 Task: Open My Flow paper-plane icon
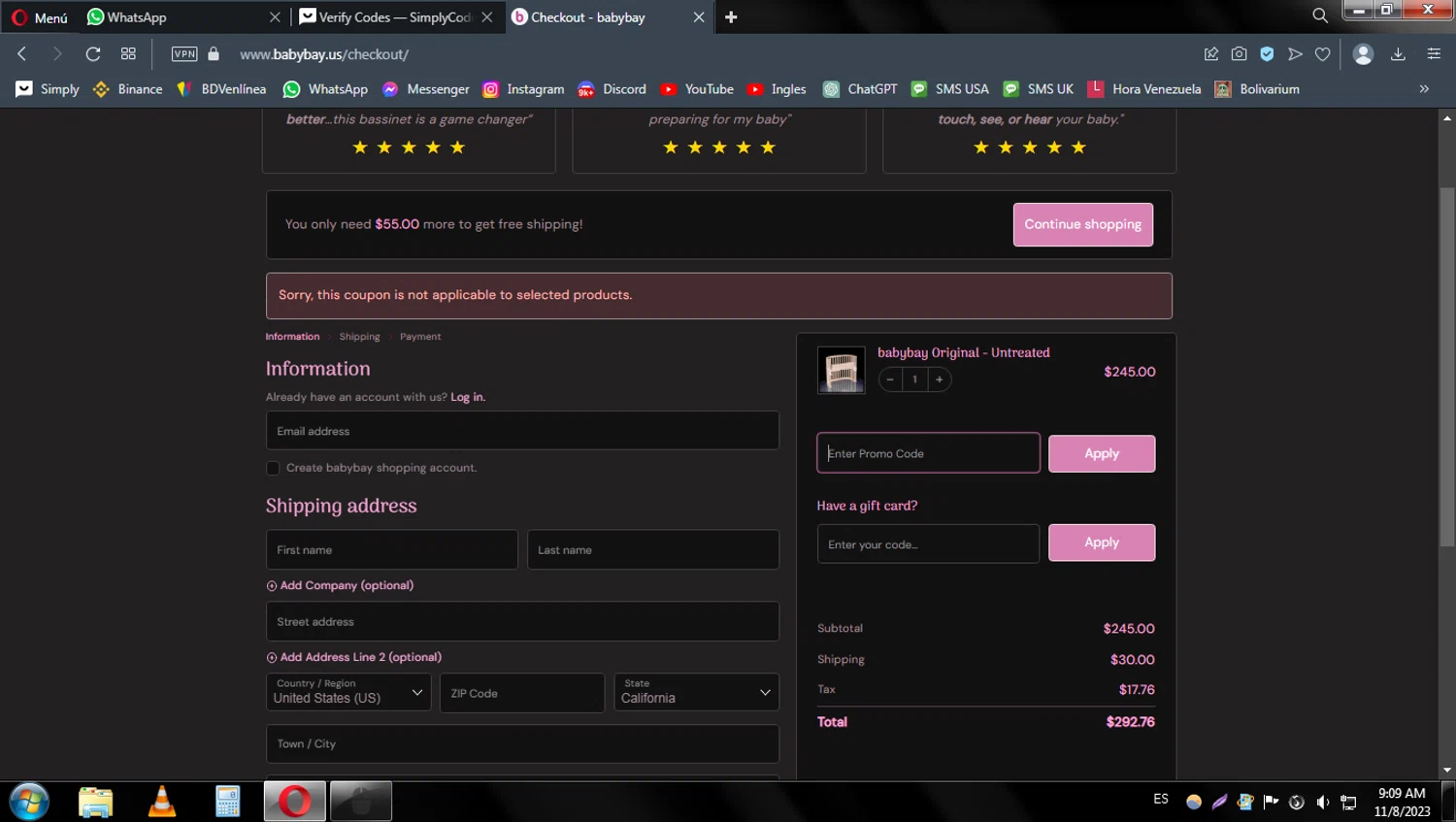coord(1295,54)
